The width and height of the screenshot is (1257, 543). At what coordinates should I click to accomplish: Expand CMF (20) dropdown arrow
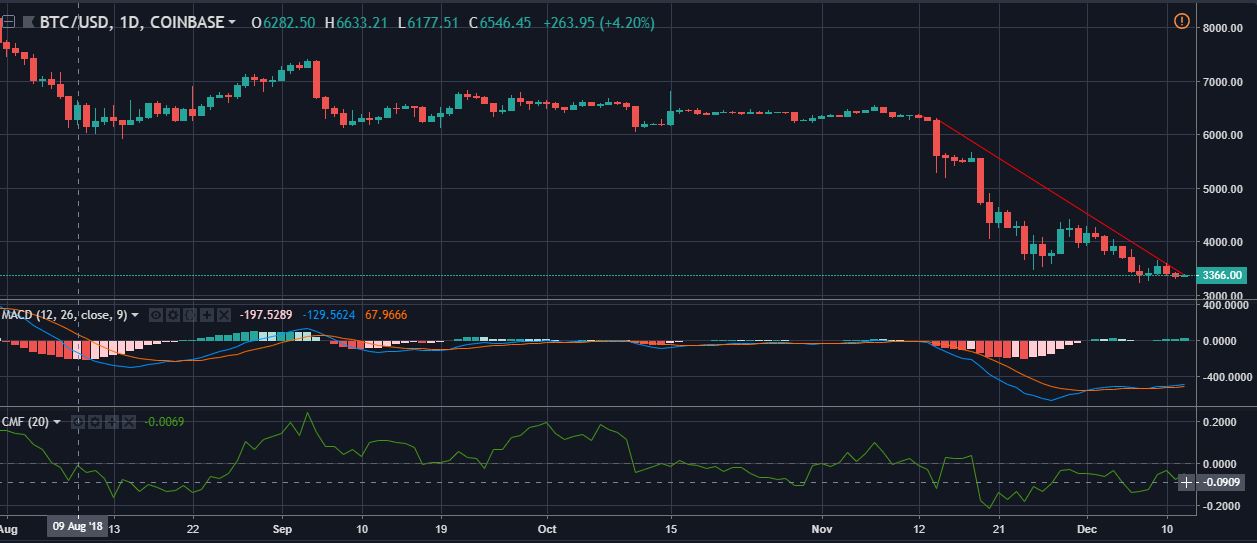tap(57, 422)
